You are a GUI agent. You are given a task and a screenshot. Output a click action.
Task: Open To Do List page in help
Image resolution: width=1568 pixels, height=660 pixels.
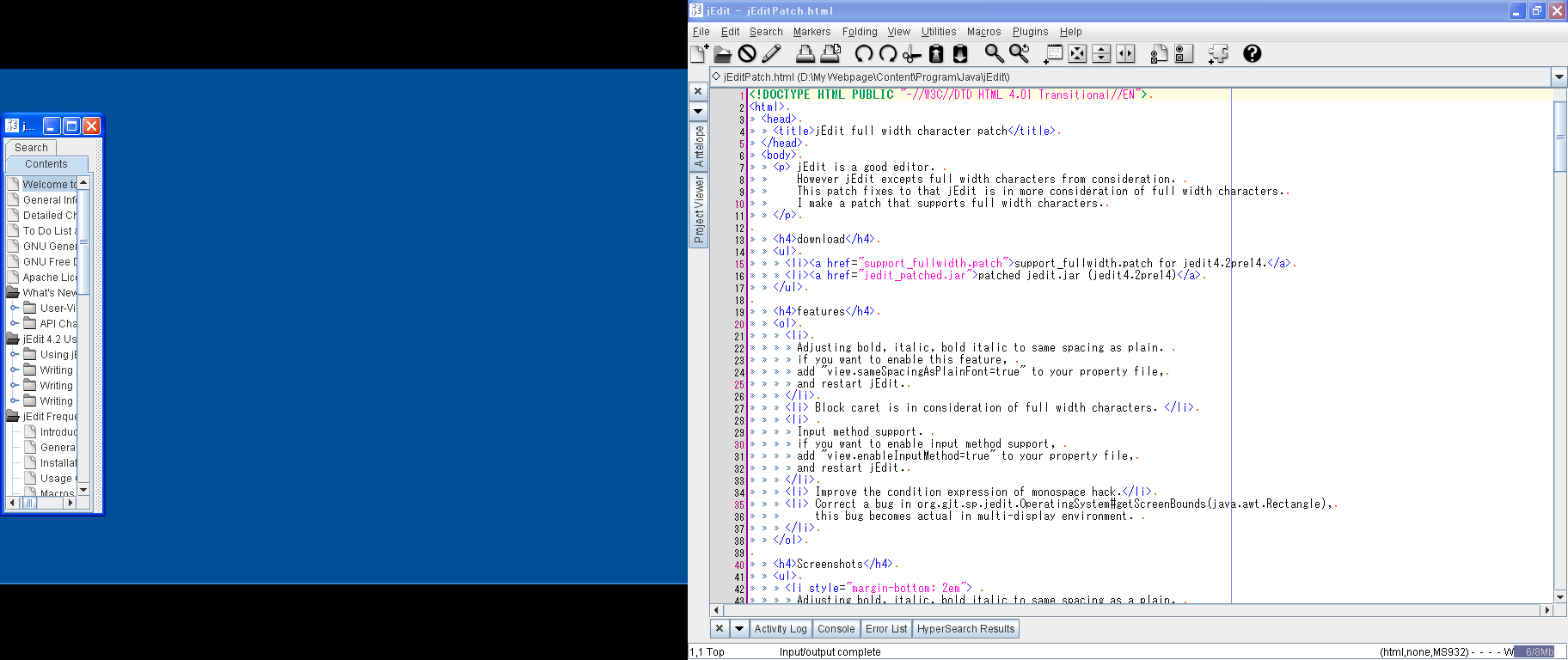click(49, 231)
